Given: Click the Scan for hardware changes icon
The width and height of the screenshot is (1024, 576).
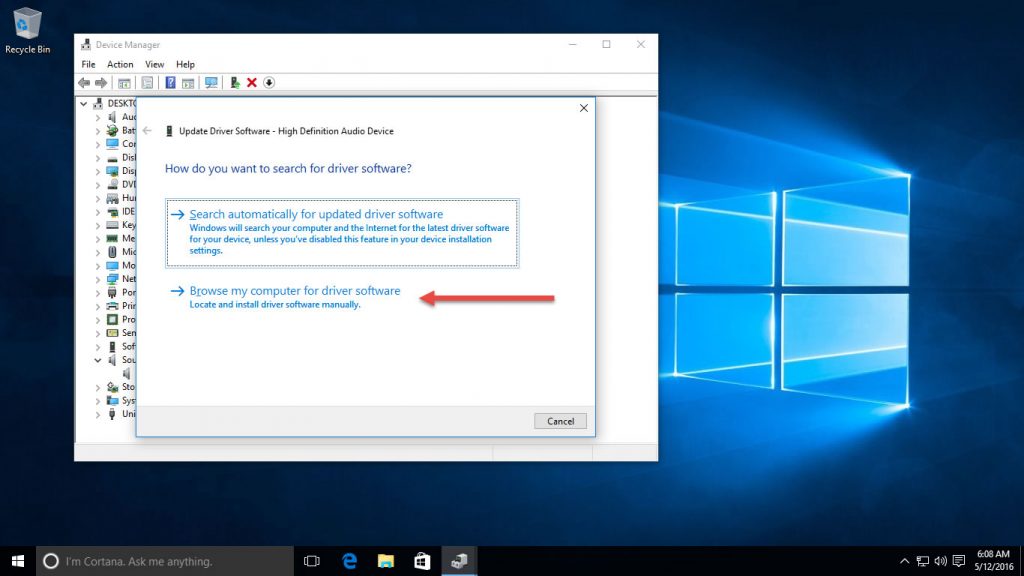Looking at the screenshot, I should pyautogui.click(x=210, y=83).
